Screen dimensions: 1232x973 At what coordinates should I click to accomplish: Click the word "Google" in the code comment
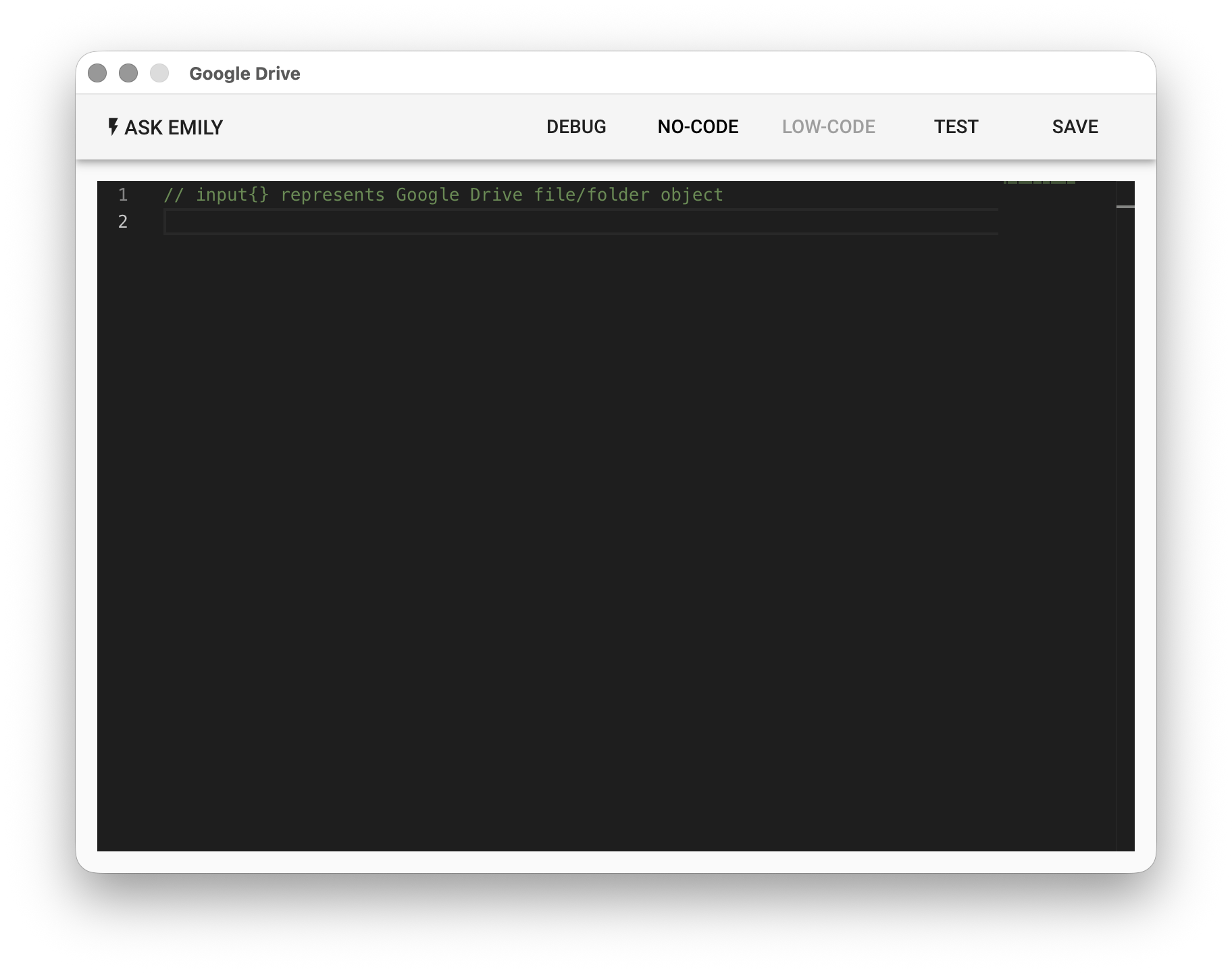click(x=428, y=195)
